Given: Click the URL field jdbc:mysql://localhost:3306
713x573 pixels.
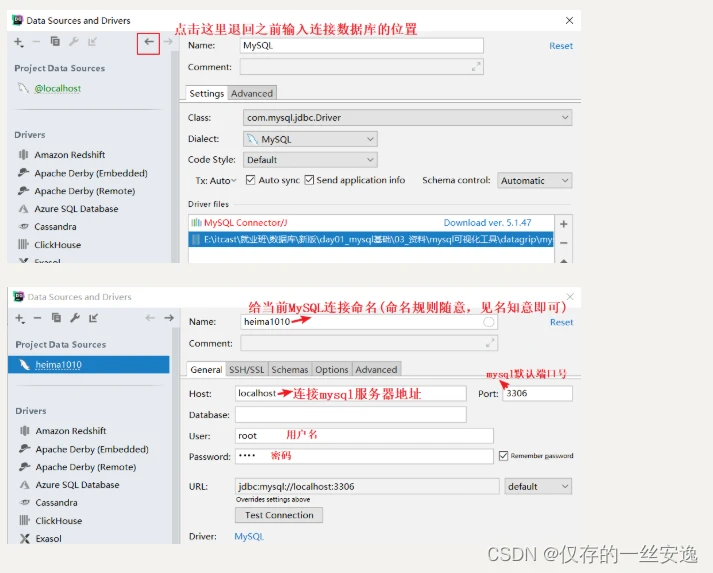Looking at the screenshot, I should pos(367,487).
